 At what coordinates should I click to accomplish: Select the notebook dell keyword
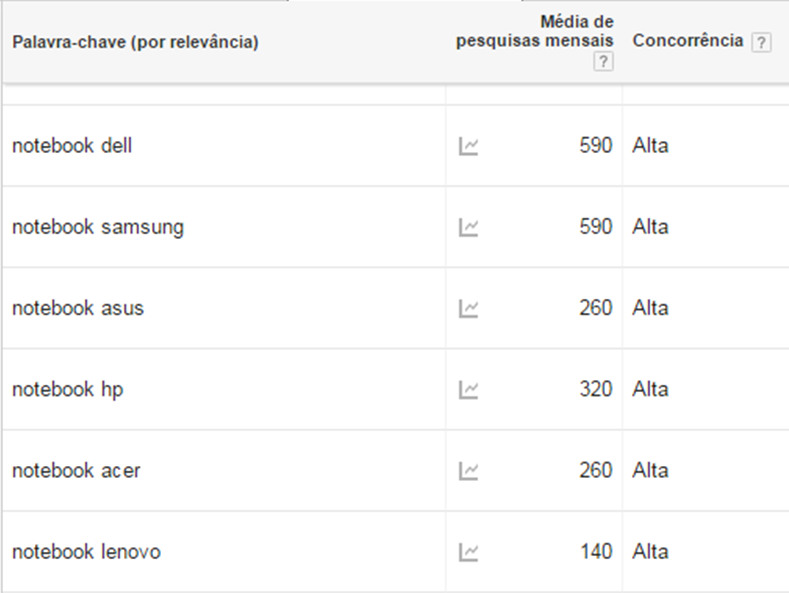(x=72, y=146)
